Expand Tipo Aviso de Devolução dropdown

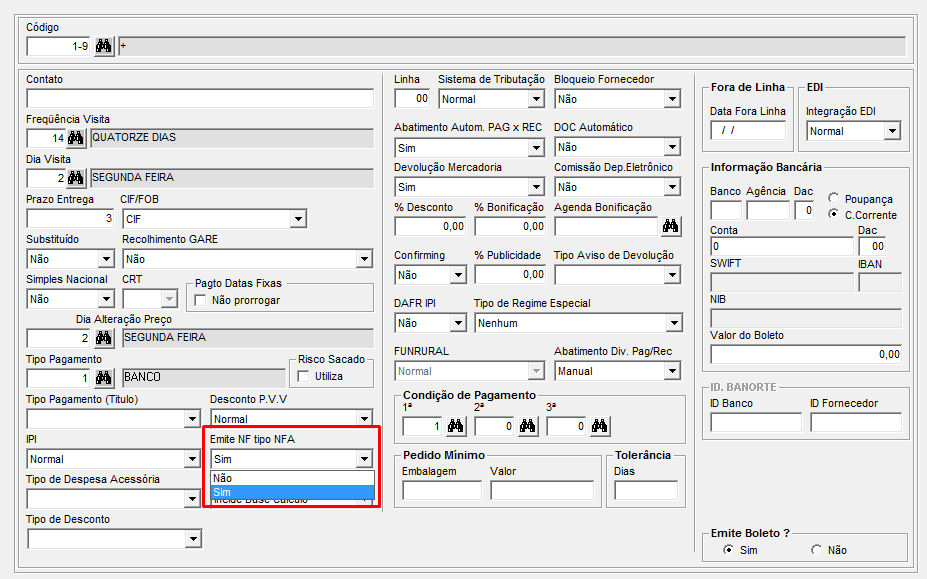click(672, 275)
